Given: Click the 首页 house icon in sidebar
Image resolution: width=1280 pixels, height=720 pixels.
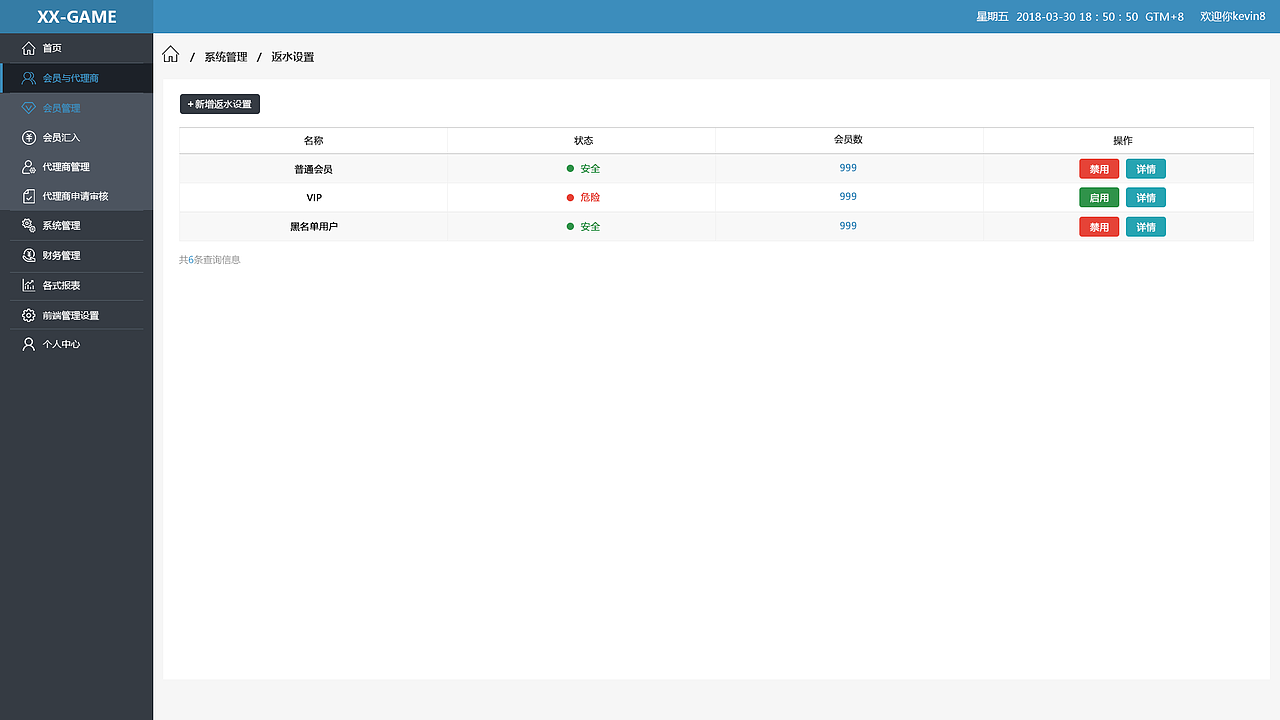Looking at the screenshot, I should click(29, 48).
